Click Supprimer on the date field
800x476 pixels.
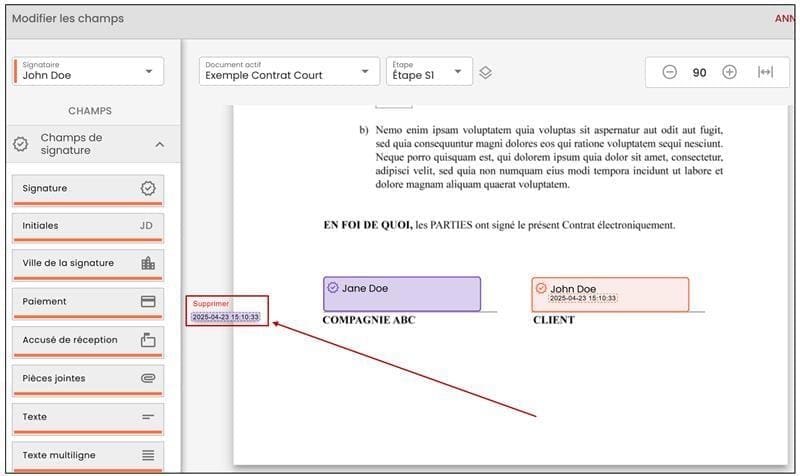[x=211, y=303]
